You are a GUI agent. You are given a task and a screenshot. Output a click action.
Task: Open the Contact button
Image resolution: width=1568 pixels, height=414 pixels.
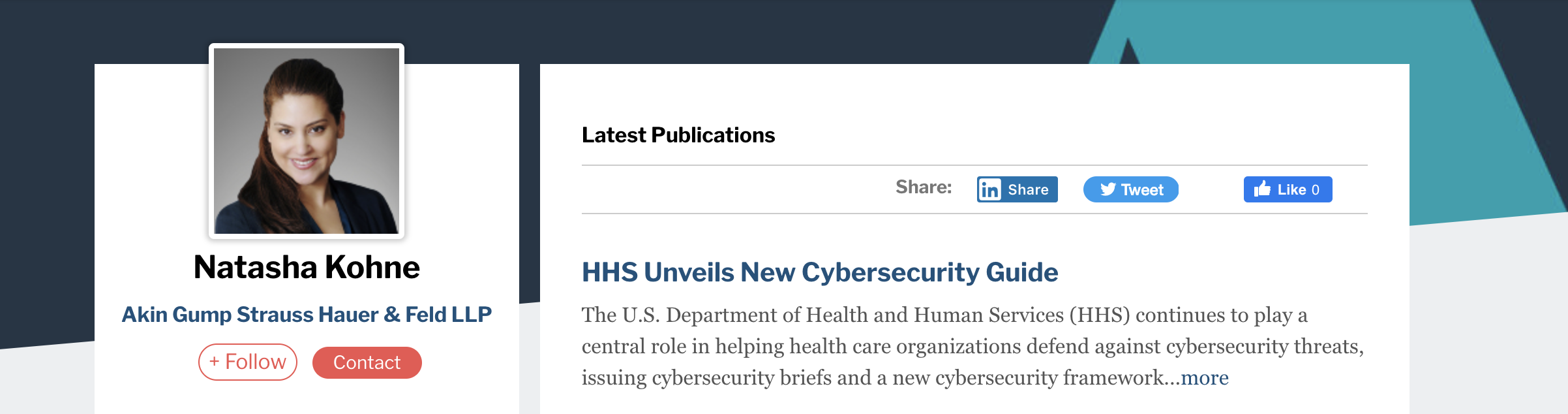click(x=367, y=362)
